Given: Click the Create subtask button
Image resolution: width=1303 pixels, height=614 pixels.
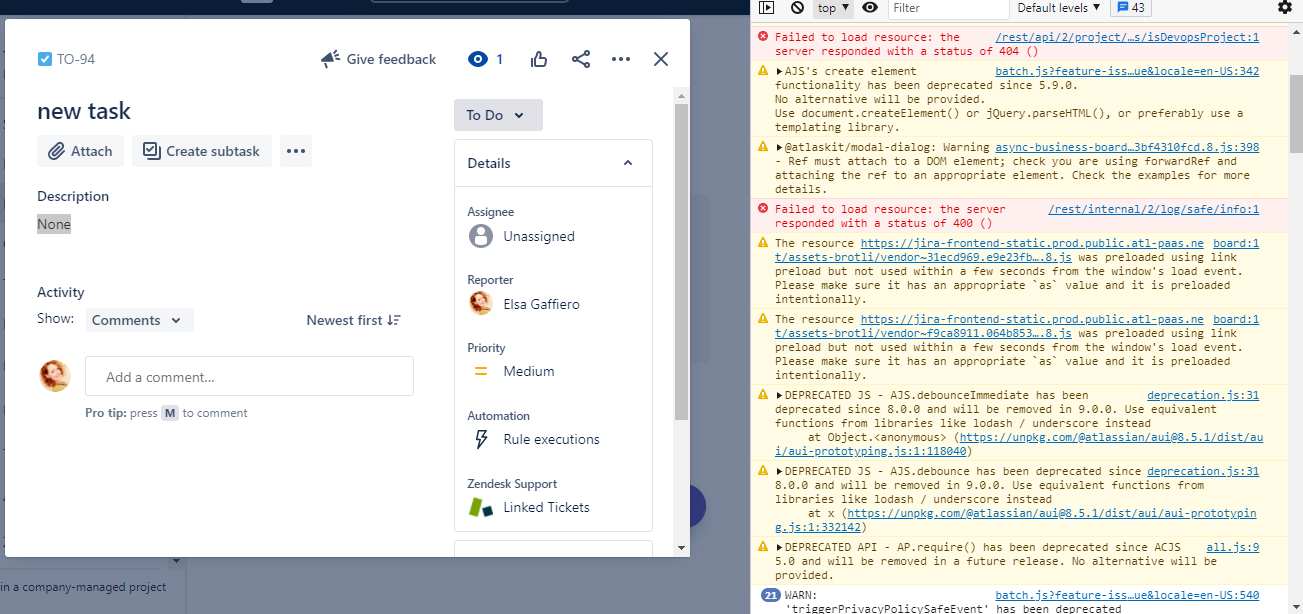Looking at the screenshot, I should tap(201, 151).
